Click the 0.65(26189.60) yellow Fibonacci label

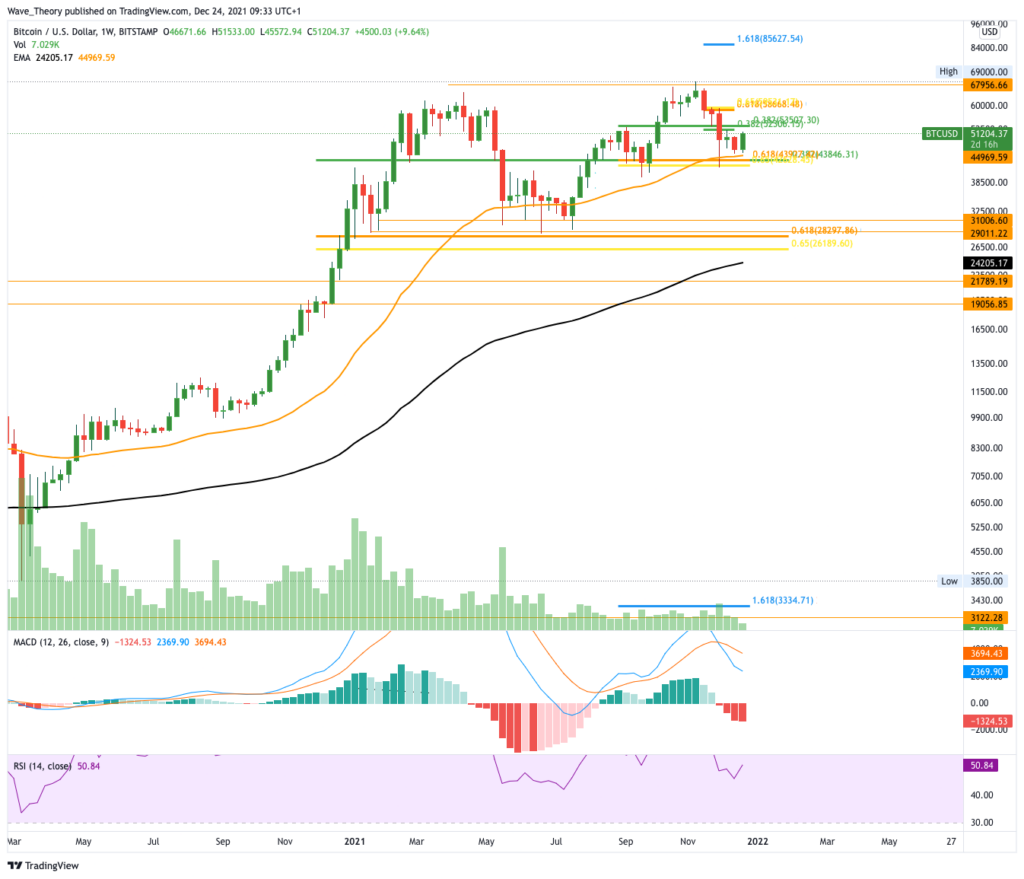[822, 244]
